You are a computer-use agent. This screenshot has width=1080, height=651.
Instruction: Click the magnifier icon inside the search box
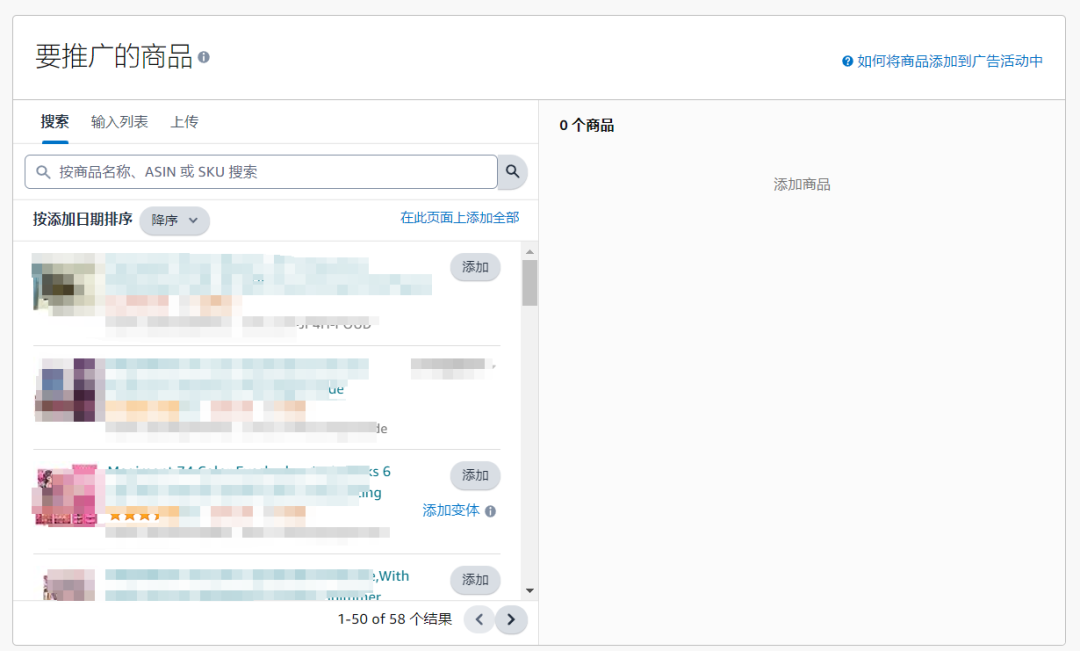tap(43, 171)
